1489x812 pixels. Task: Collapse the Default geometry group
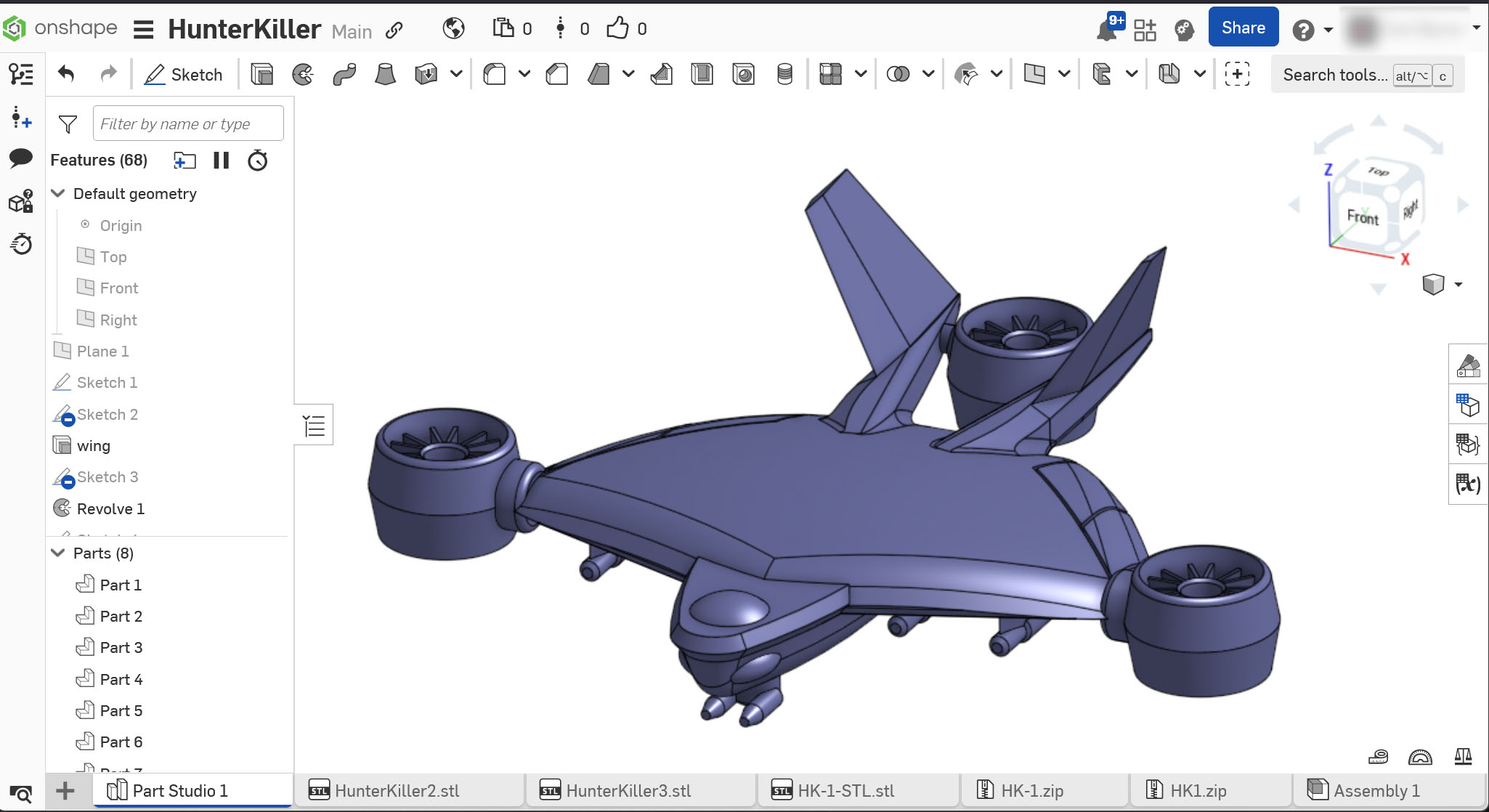point(58,194)
